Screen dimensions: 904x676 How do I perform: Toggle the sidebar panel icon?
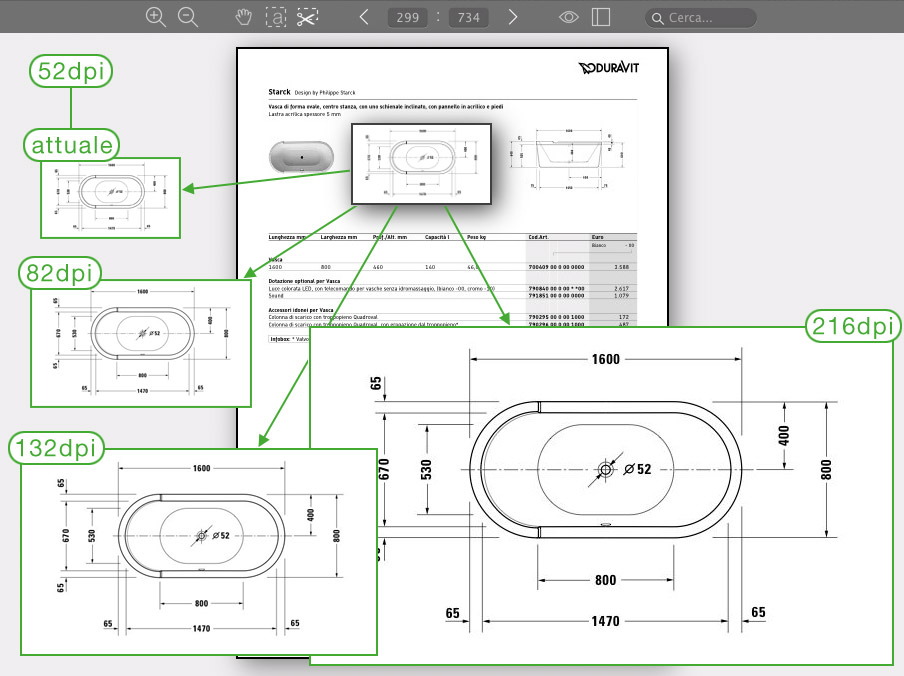[601, 17]
